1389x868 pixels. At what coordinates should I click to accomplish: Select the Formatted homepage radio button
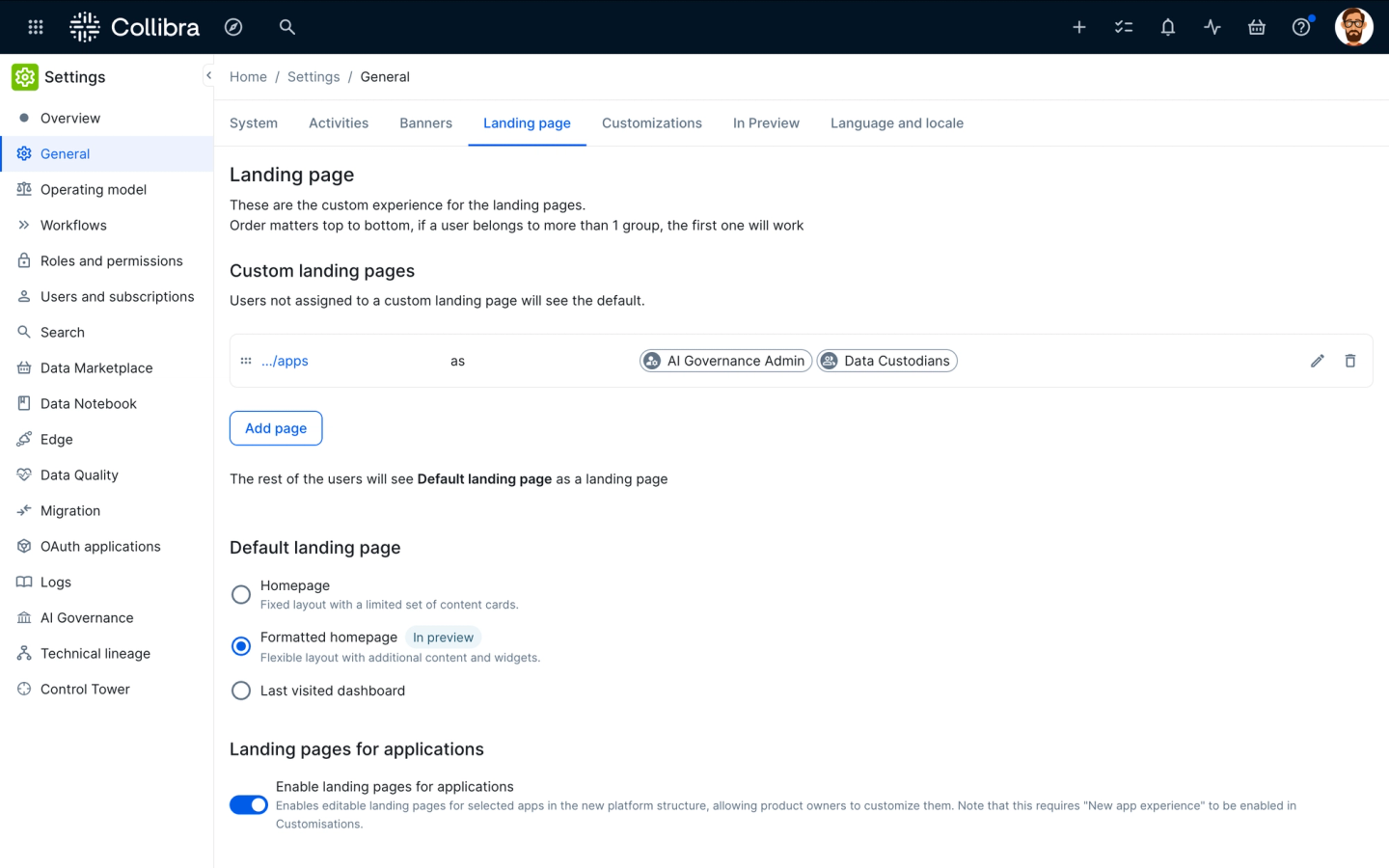241,646
